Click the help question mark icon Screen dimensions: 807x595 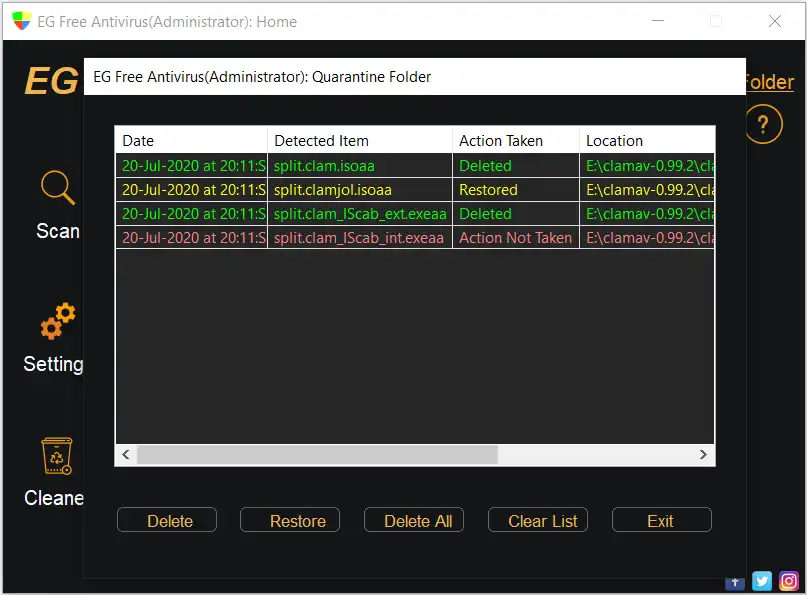coord(764,124)
